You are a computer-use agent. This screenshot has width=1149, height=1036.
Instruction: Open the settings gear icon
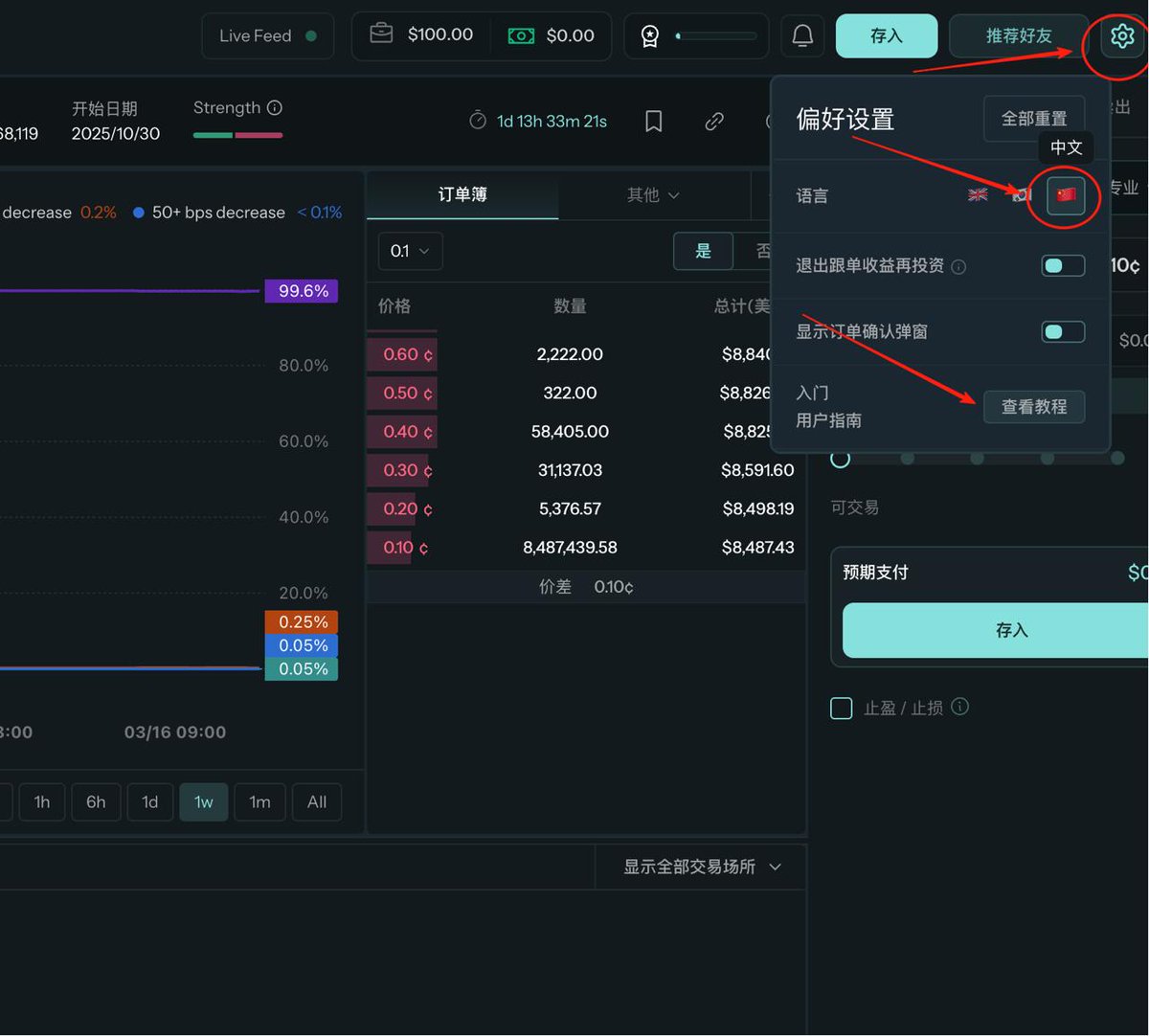(1121, 36)
